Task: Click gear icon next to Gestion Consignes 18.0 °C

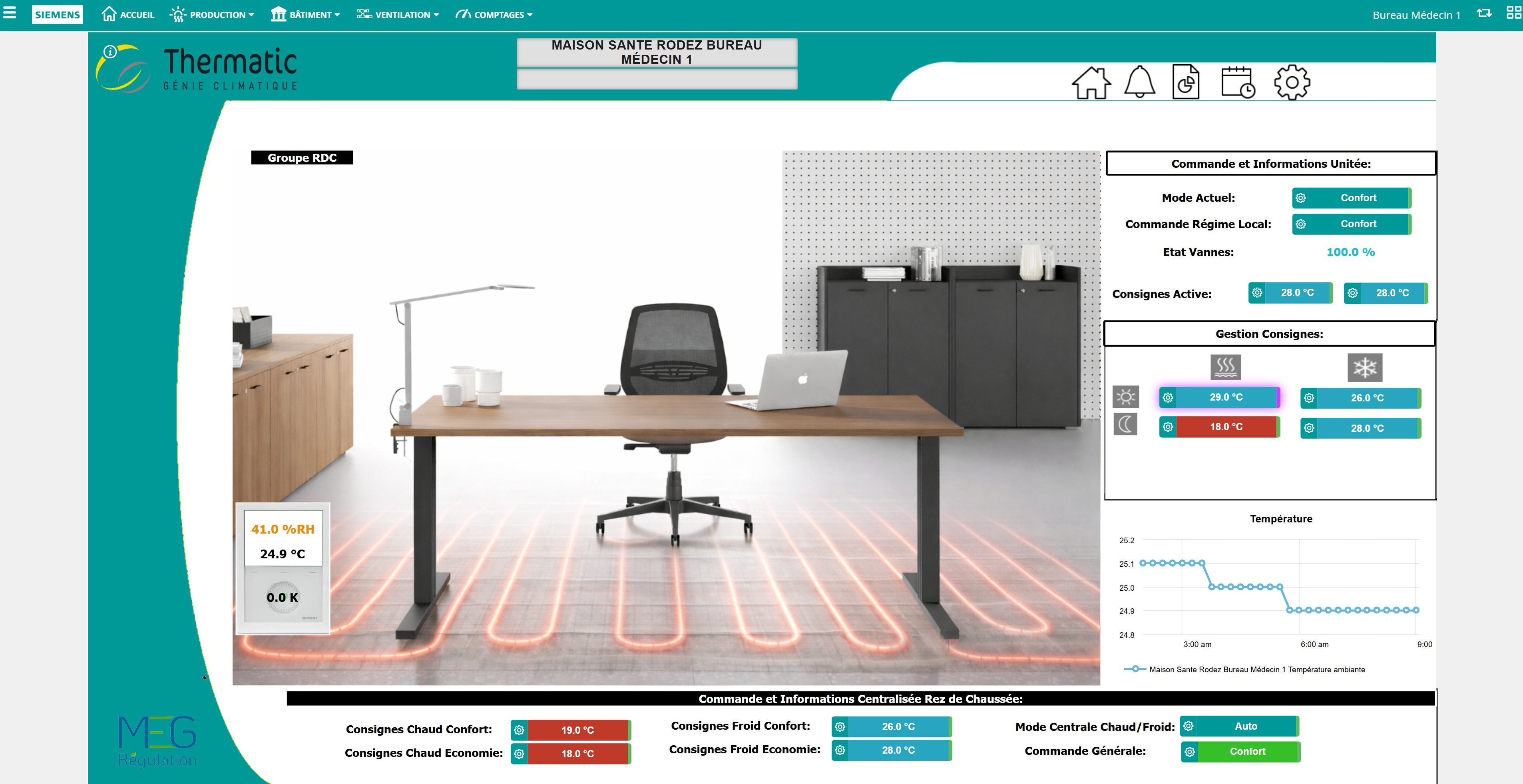Action: pyautogui.click(x=1168, y=427)
